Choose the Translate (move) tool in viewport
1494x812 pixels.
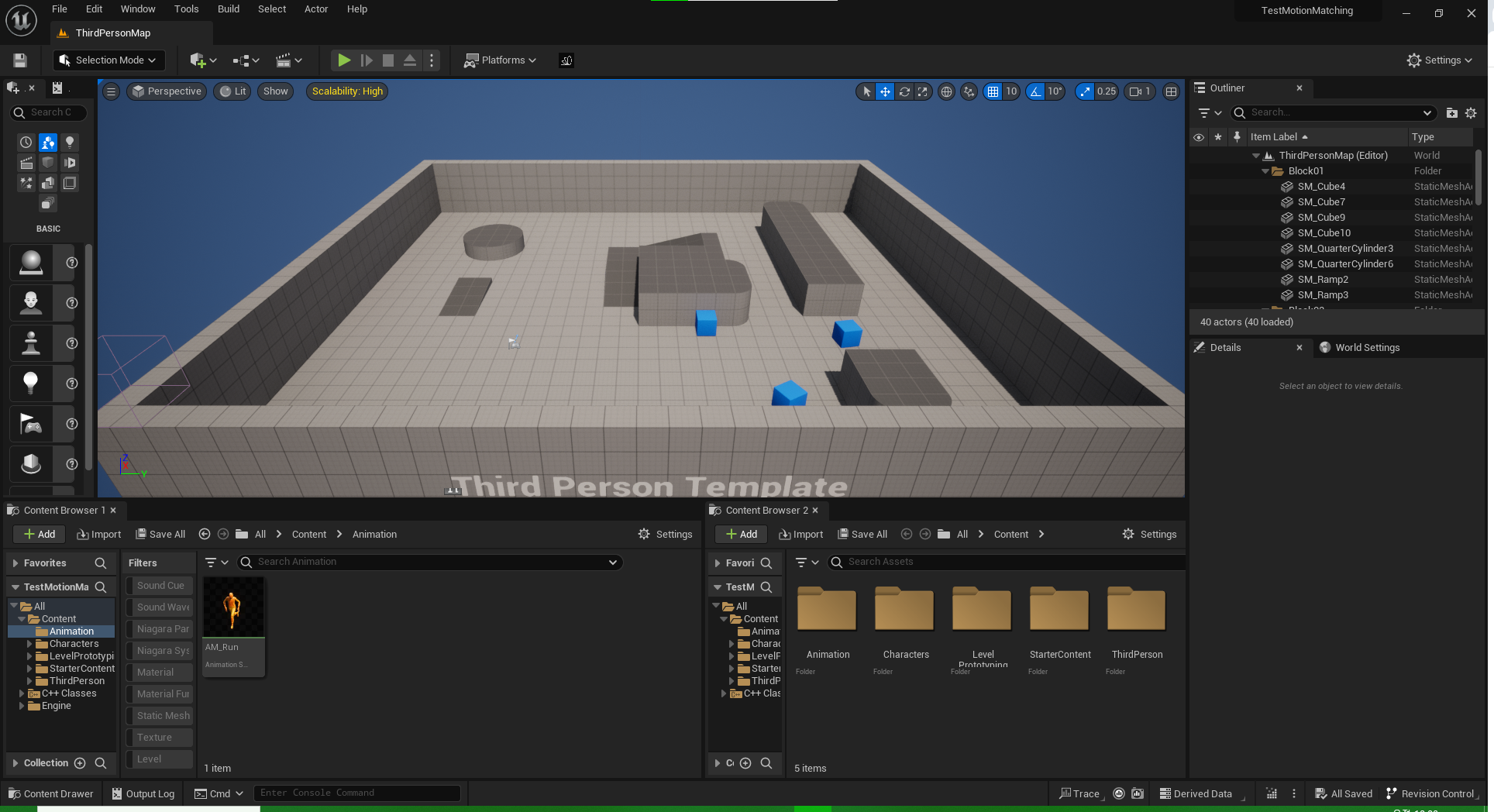[885, 91]
